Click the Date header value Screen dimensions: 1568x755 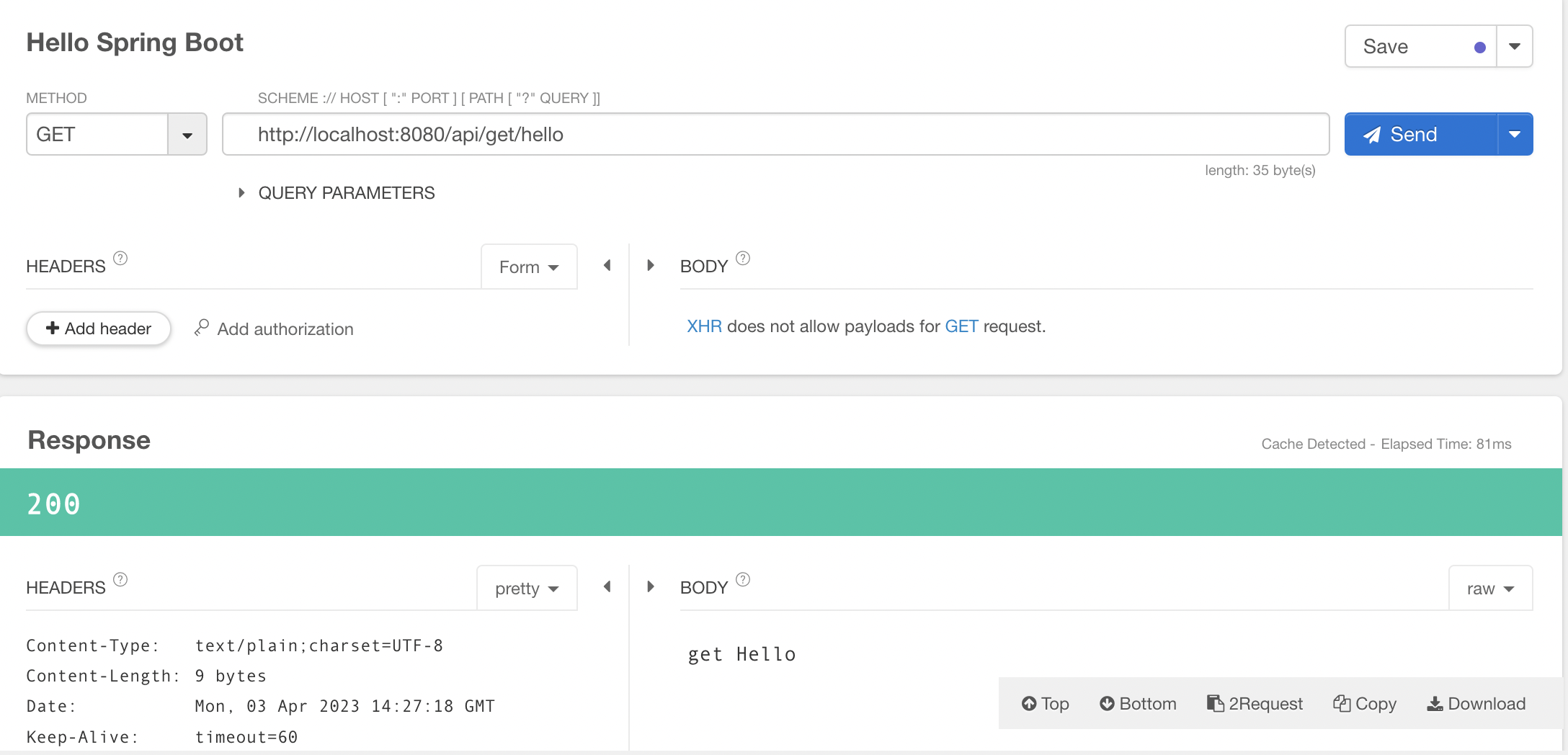(345, 706)
